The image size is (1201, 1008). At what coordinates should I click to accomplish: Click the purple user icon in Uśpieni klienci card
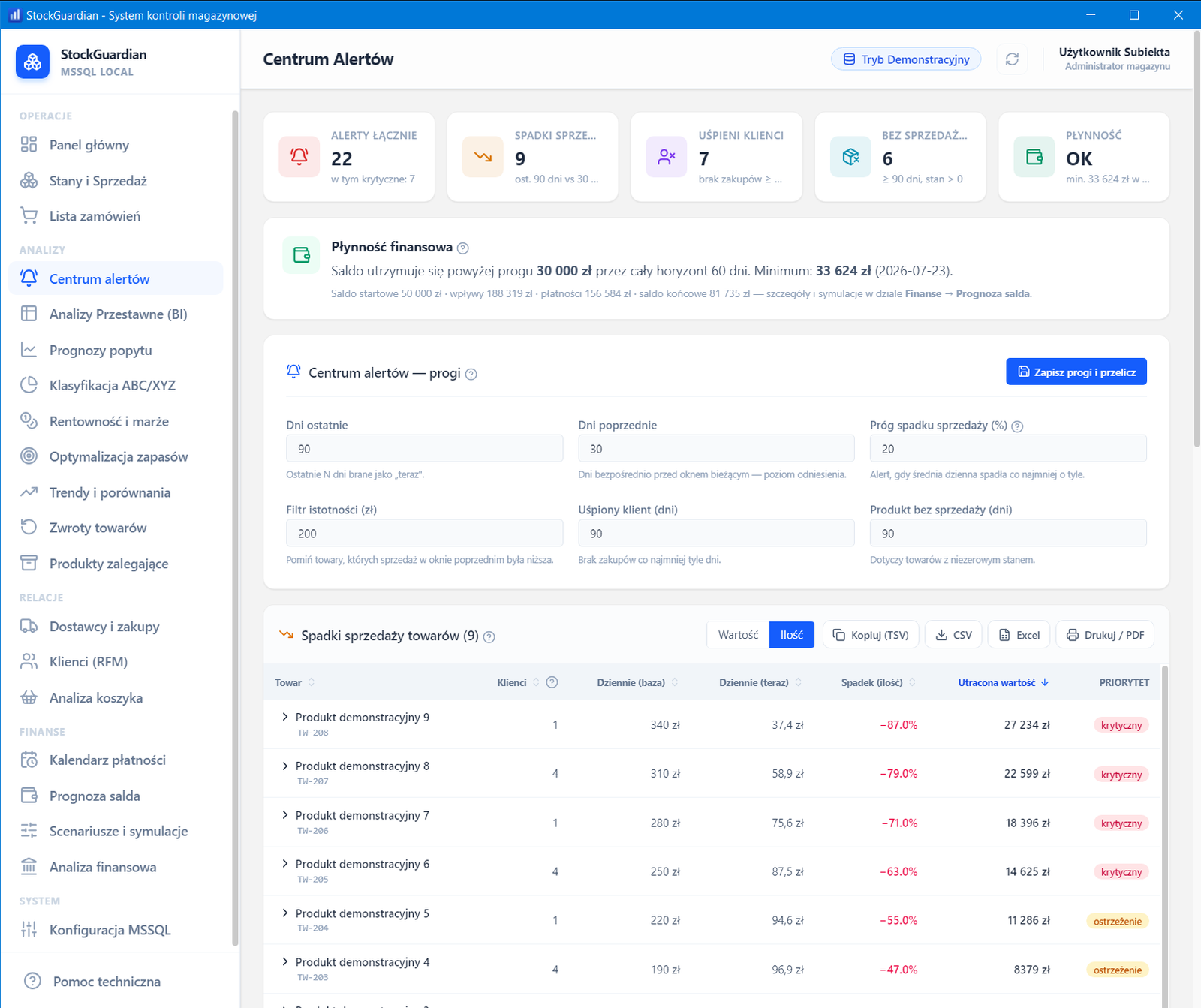point(667,156)
